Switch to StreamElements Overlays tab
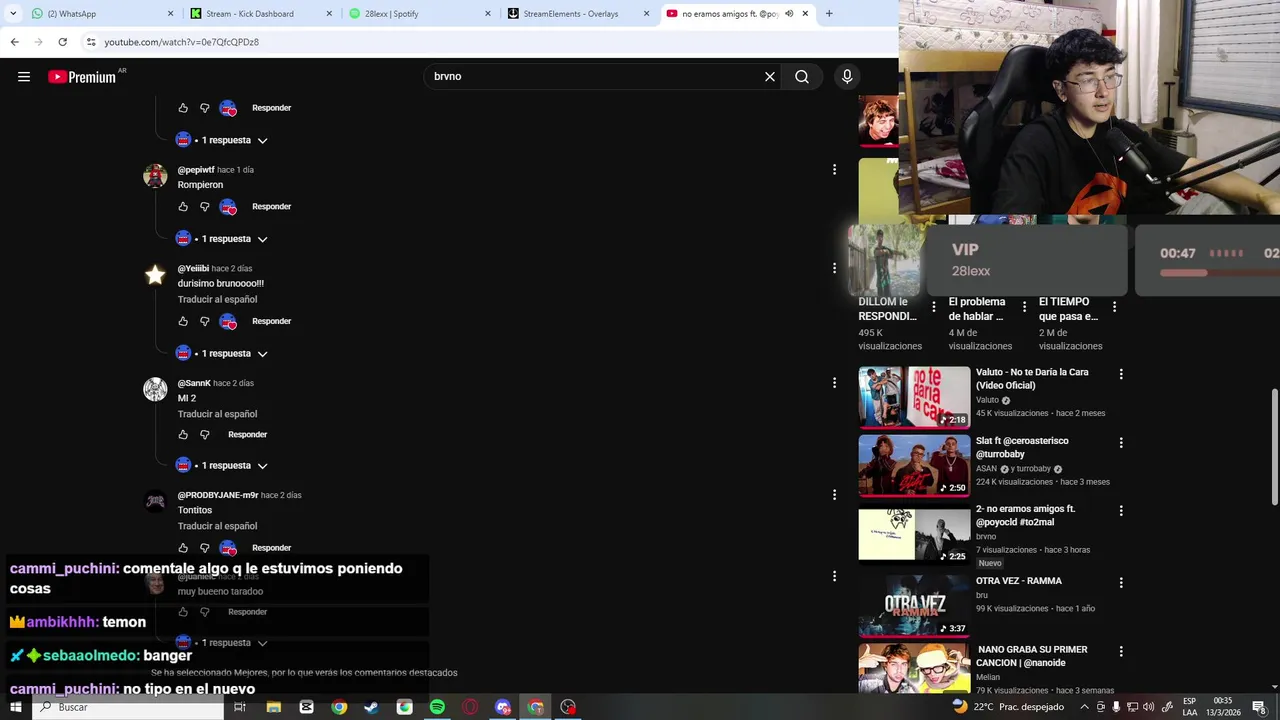Image resolution: width=1280 pixels, height=720 pixels. coord(578,14)
